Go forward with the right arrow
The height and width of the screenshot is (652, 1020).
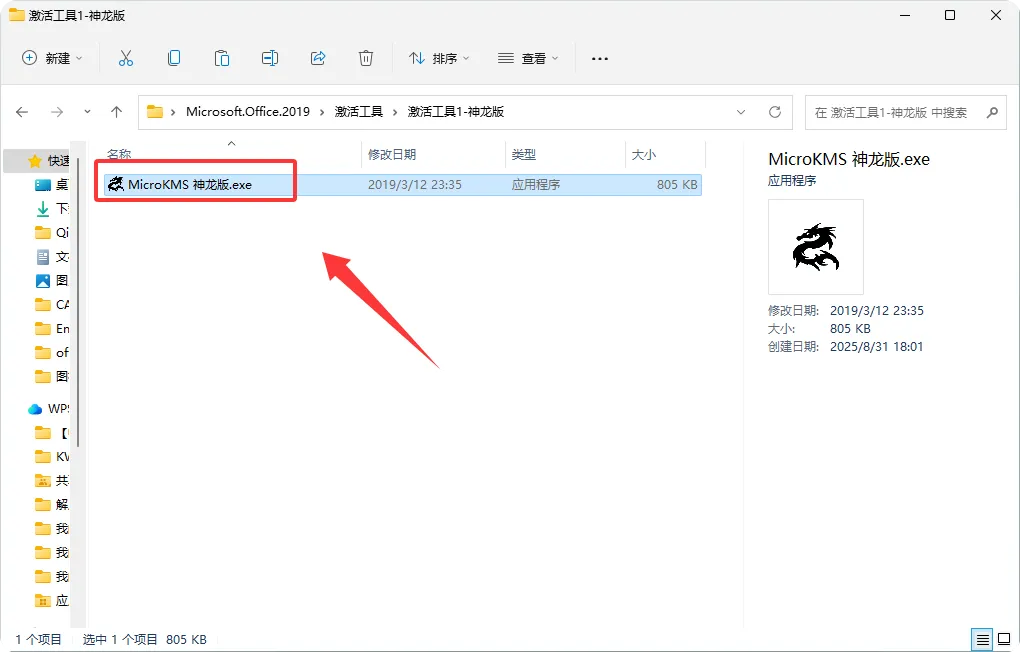pyautogui.click(x=57, y=112)
